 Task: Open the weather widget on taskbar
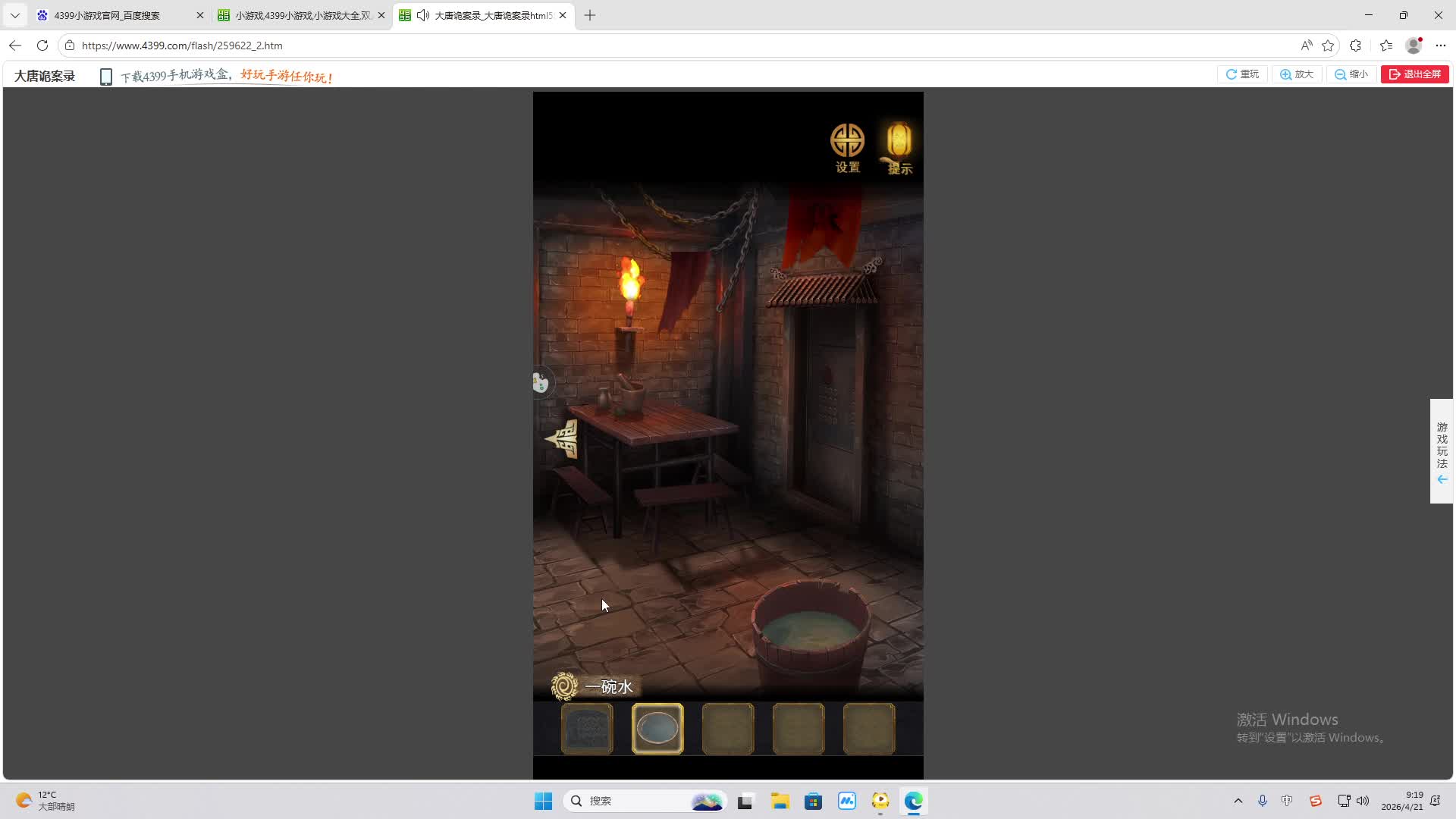coord(45,801)
